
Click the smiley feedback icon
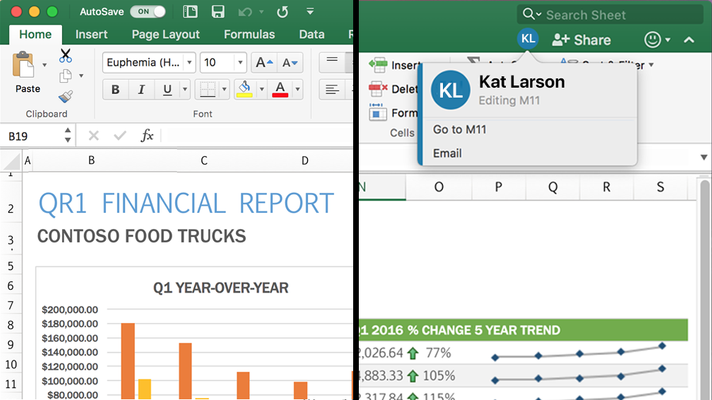tap(653, 40)
